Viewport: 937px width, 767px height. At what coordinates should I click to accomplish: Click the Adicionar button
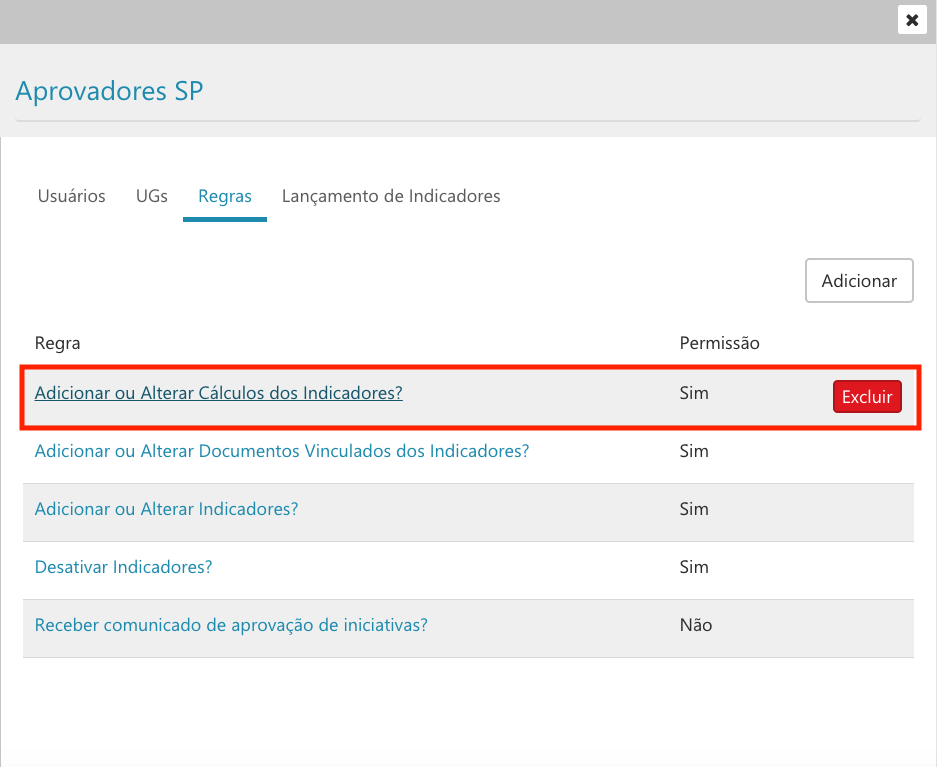tap(859, 281)
